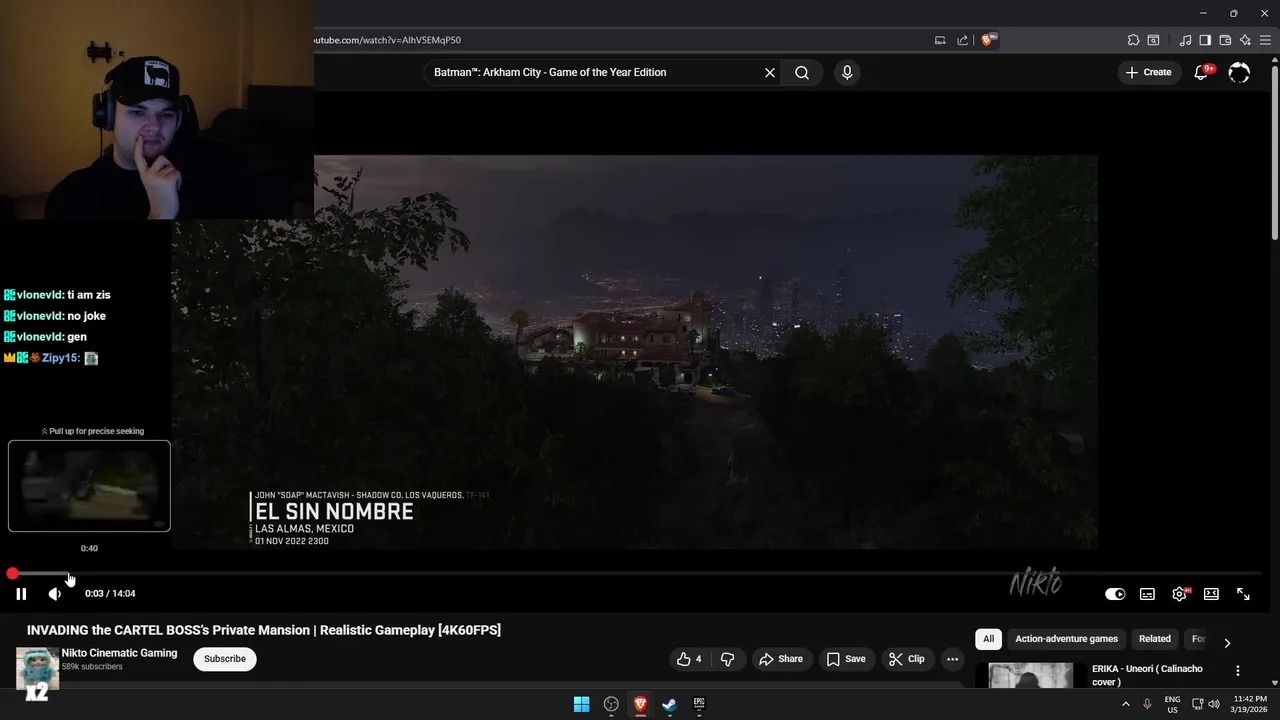Open Leo AI sparkle icon
The width and height of the screenshot is (1280, 720).
1245,40
